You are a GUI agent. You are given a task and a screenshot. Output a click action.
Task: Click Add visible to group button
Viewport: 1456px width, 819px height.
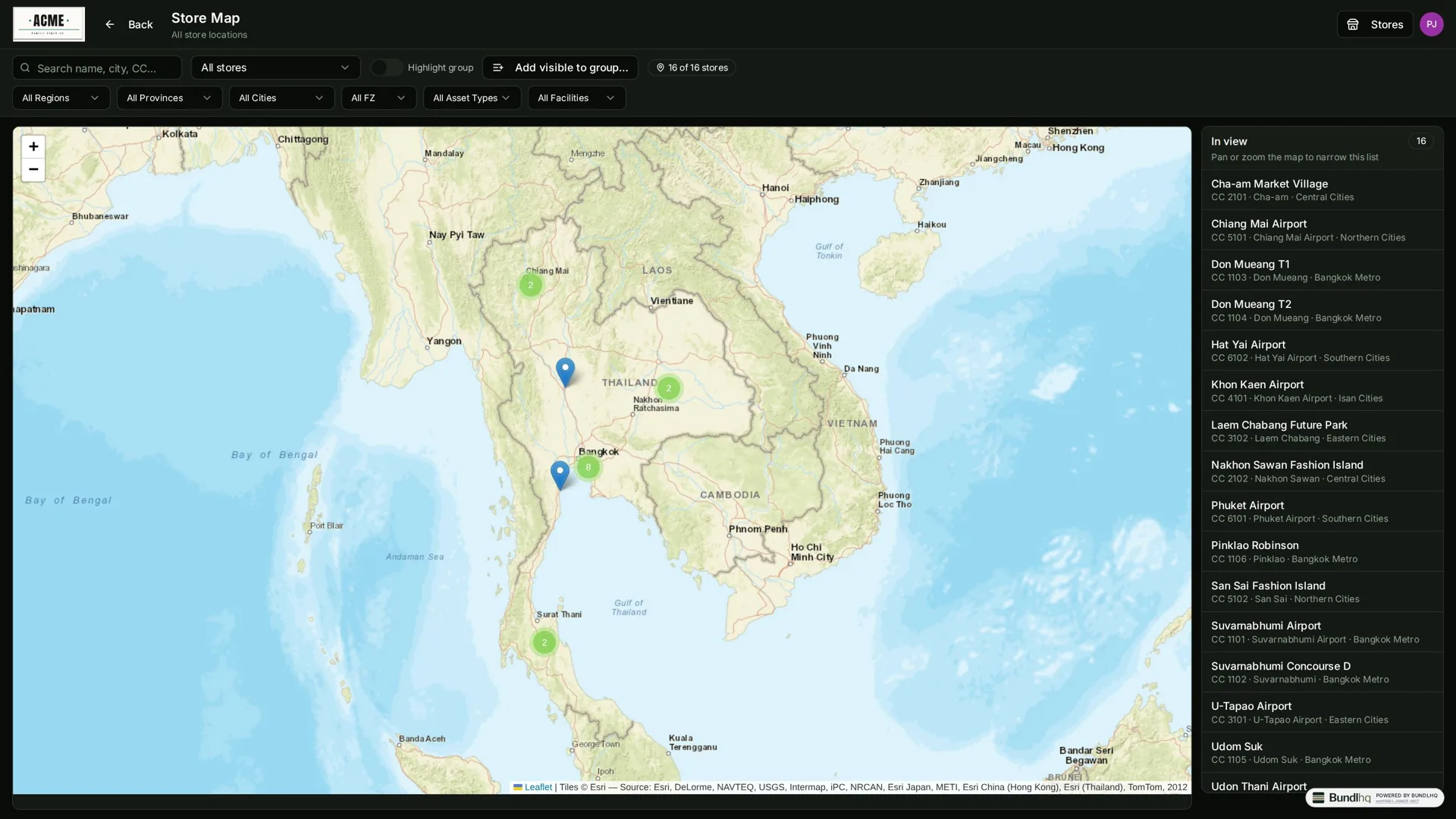point(560,67)
